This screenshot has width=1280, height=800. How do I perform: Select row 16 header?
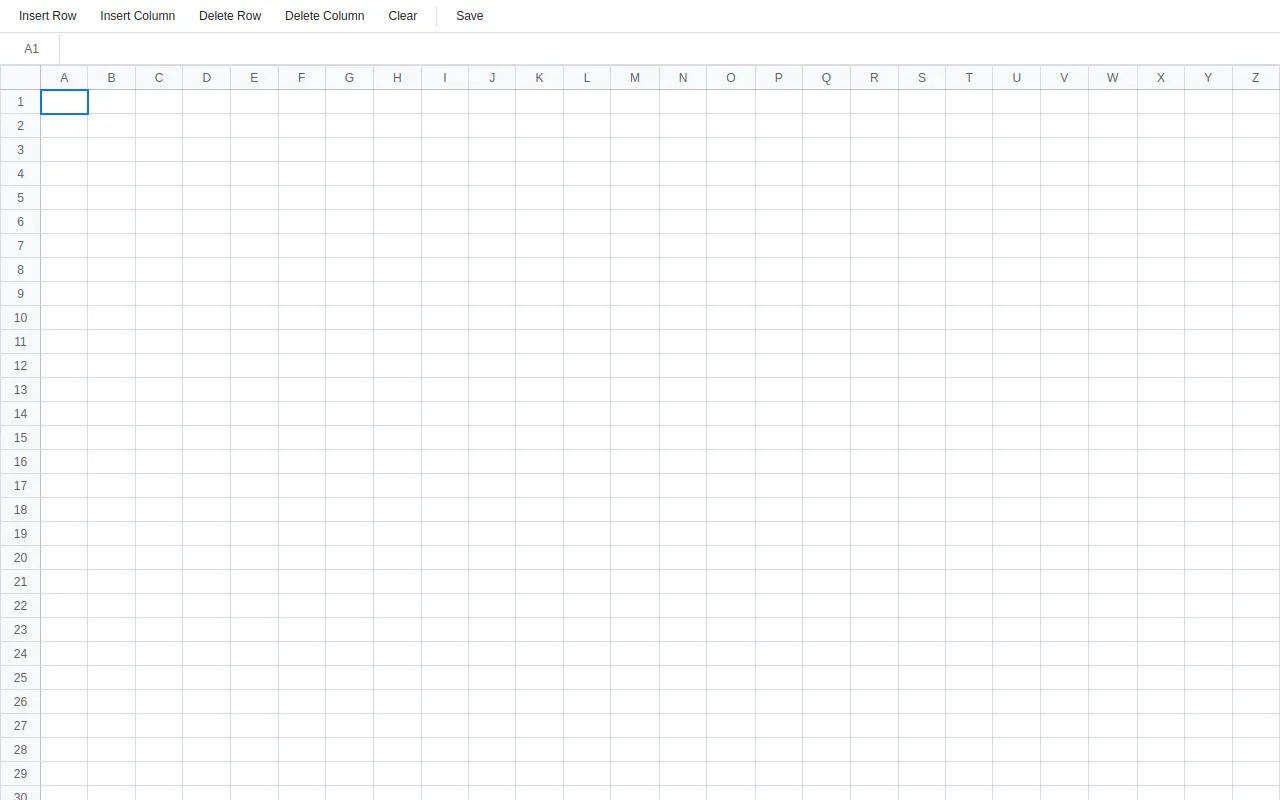(20, 462)
